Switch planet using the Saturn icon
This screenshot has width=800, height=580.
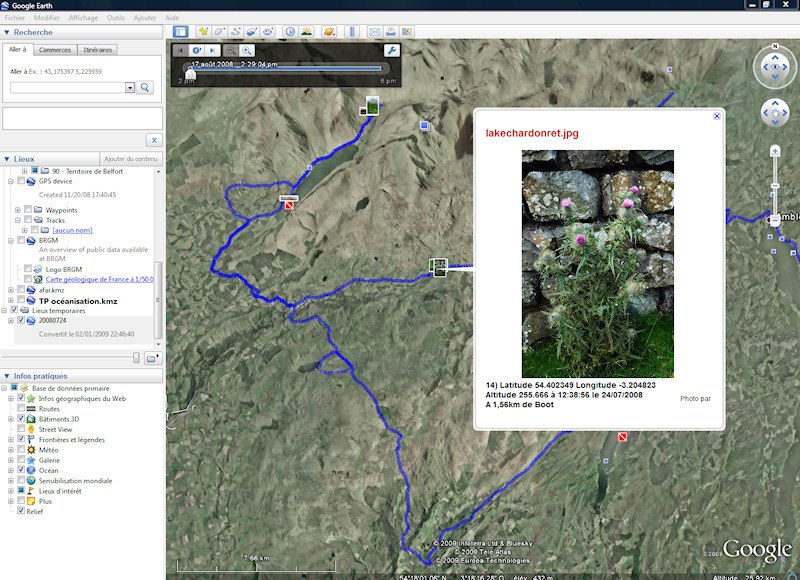[329, 32]
